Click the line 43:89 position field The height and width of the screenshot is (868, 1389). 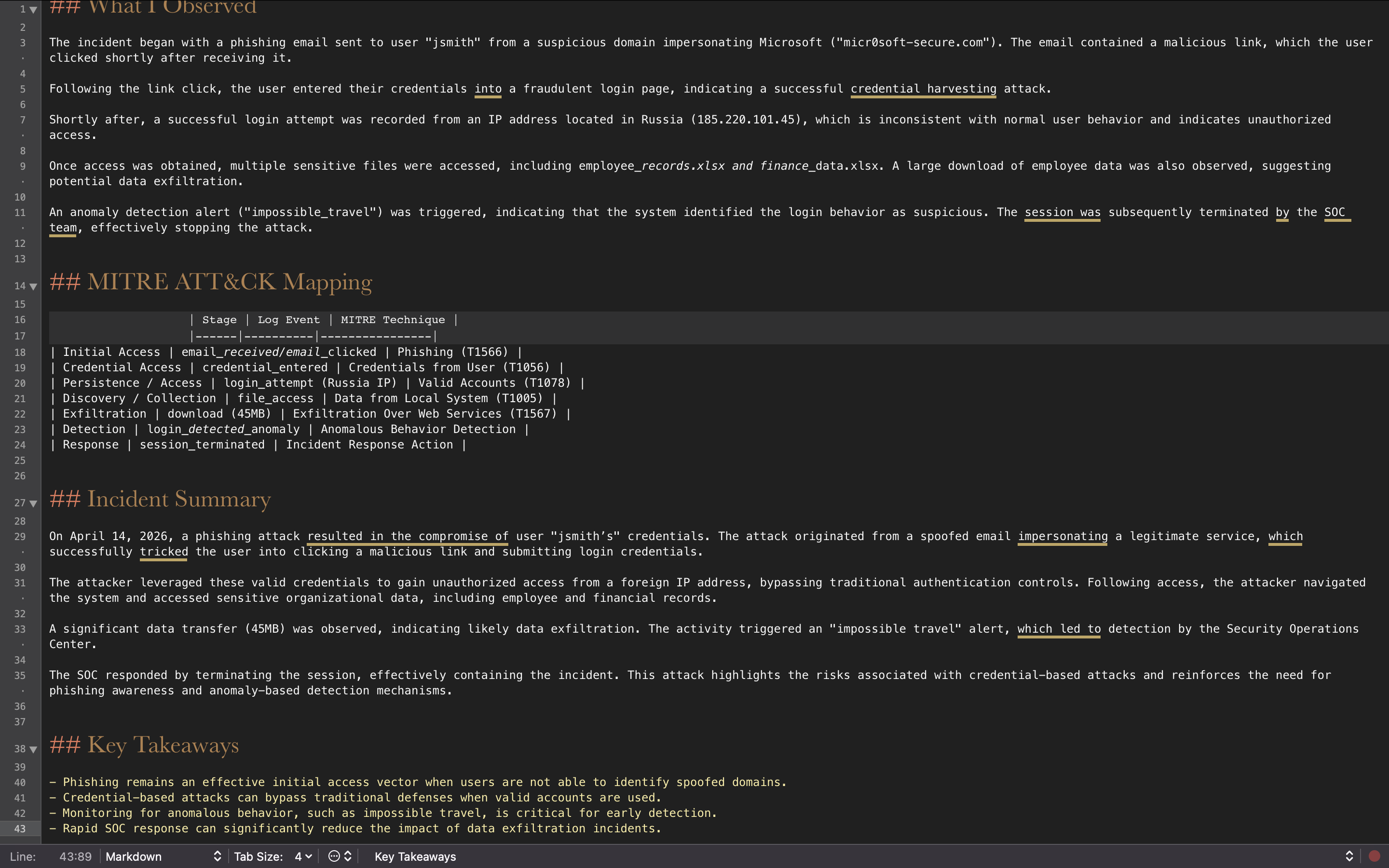(75, 856)
